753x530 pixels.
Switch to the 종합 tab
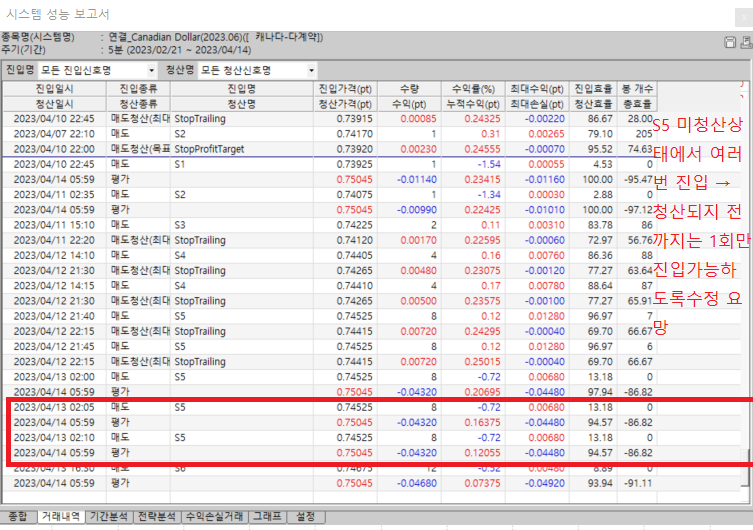(17, 516)
